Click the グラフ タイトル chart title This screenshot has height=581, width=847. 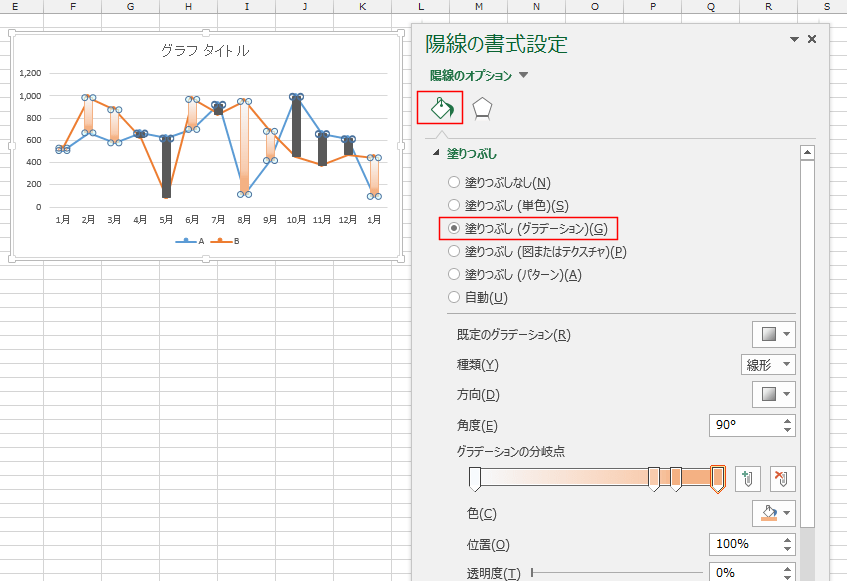click(205, 51)
